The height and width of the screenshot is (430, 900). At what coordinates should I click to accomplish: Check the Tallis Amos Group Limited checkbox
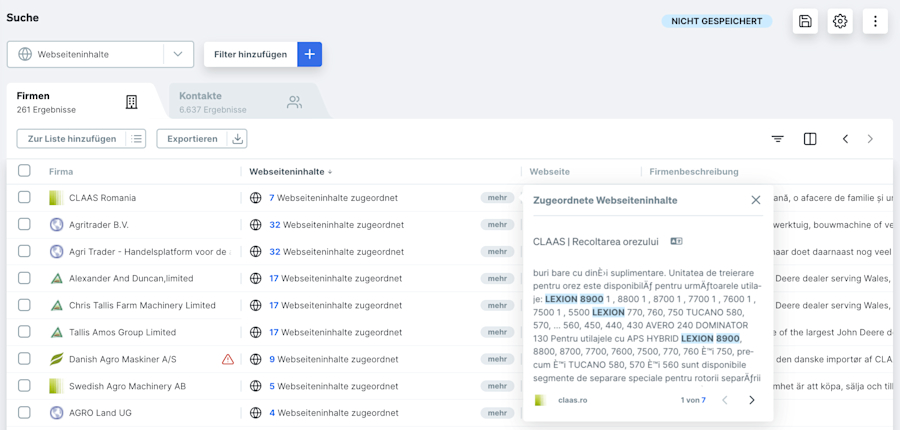pos(24,332)
